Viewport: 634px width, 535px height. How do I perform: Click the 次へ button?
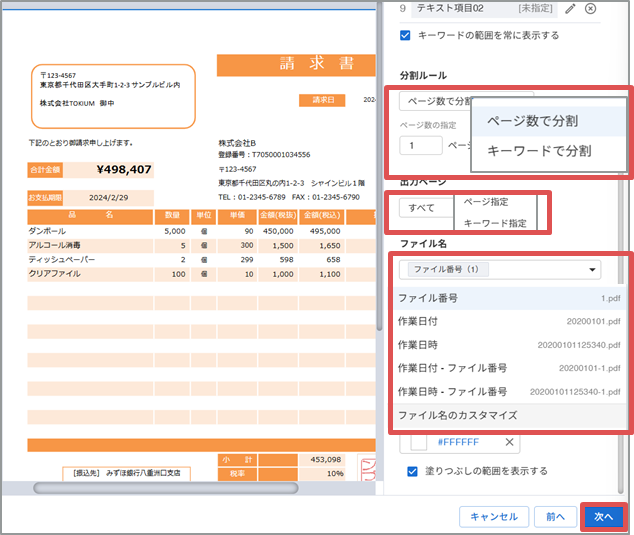603,516
